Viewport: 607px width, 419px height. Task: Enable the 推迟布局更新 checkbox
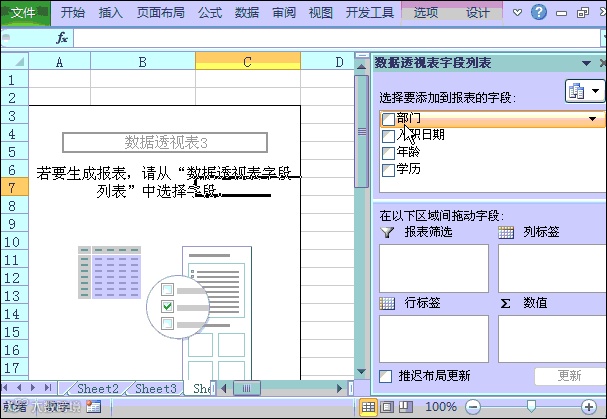[386, 376]
